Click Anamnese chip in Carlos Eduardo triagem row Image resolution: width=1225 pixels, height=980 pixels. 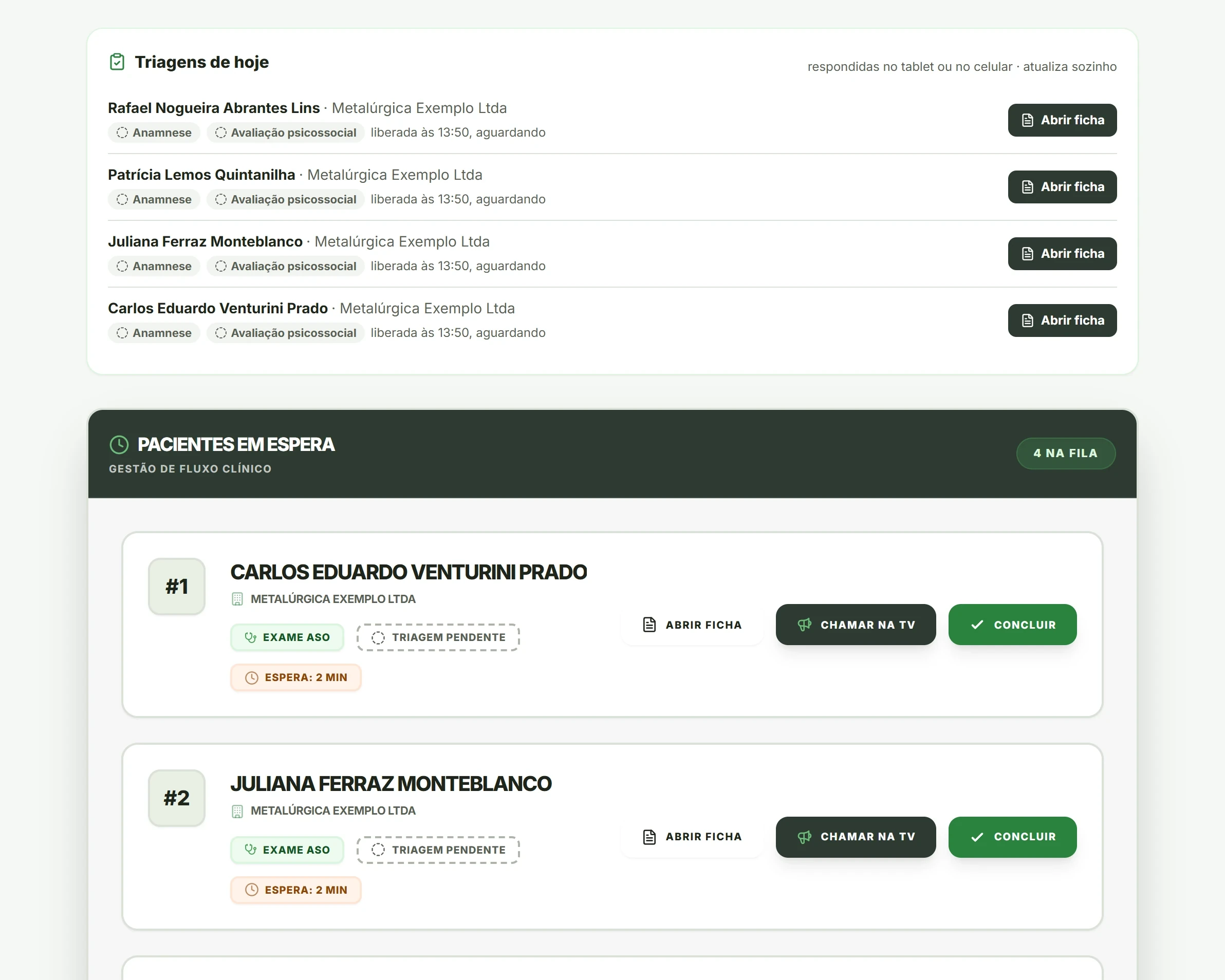(x=154, y=333)
